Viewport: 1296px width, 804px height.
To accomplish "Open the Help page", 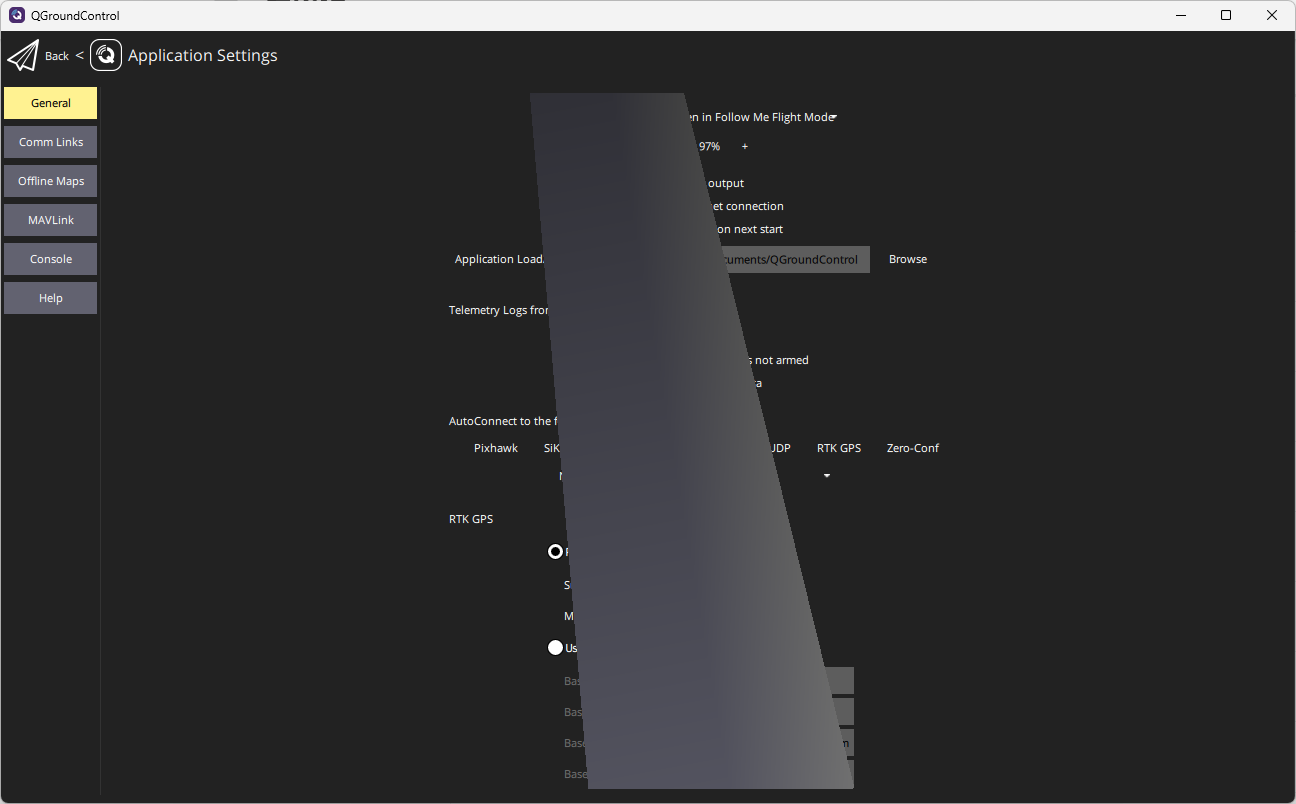I will click(x=50, y=298).
